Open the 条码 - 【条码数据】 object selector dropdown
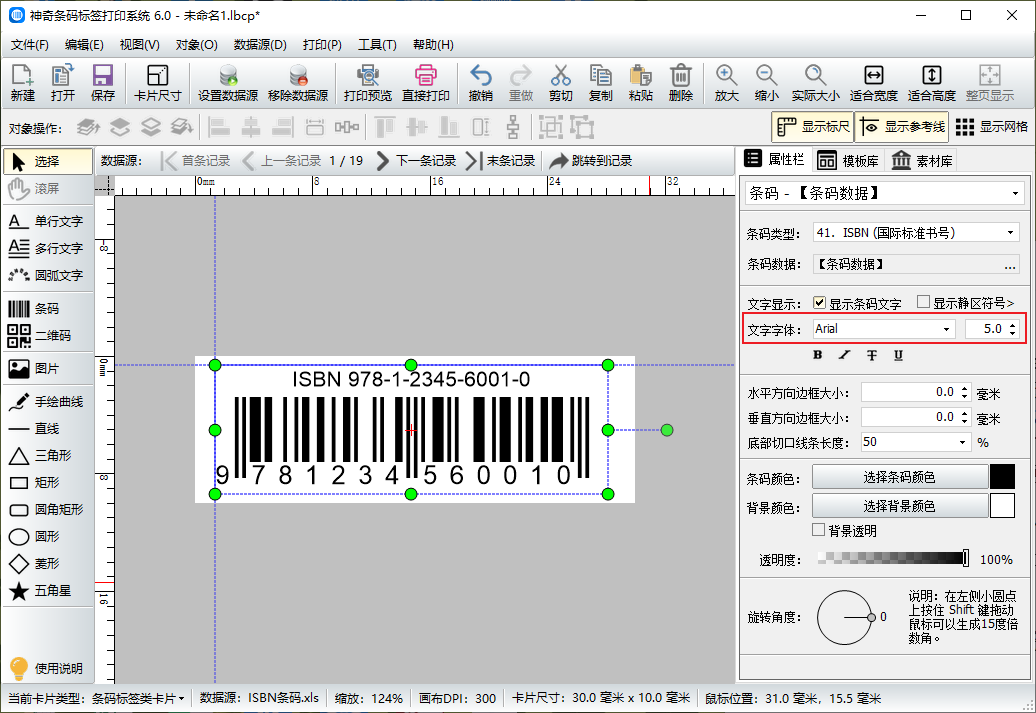This screenshot has height=713, width=1036. (x=885, y=194)
